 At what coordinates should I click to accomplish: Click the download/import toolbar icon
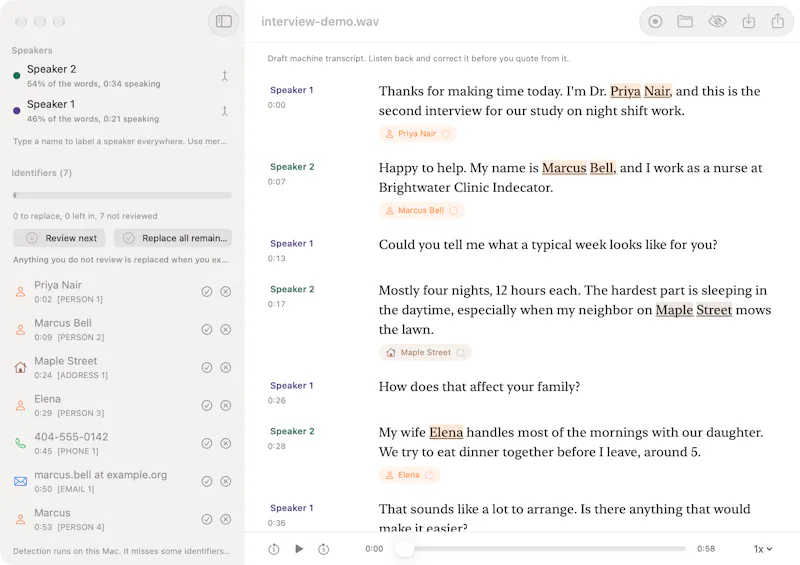(748, 21)
